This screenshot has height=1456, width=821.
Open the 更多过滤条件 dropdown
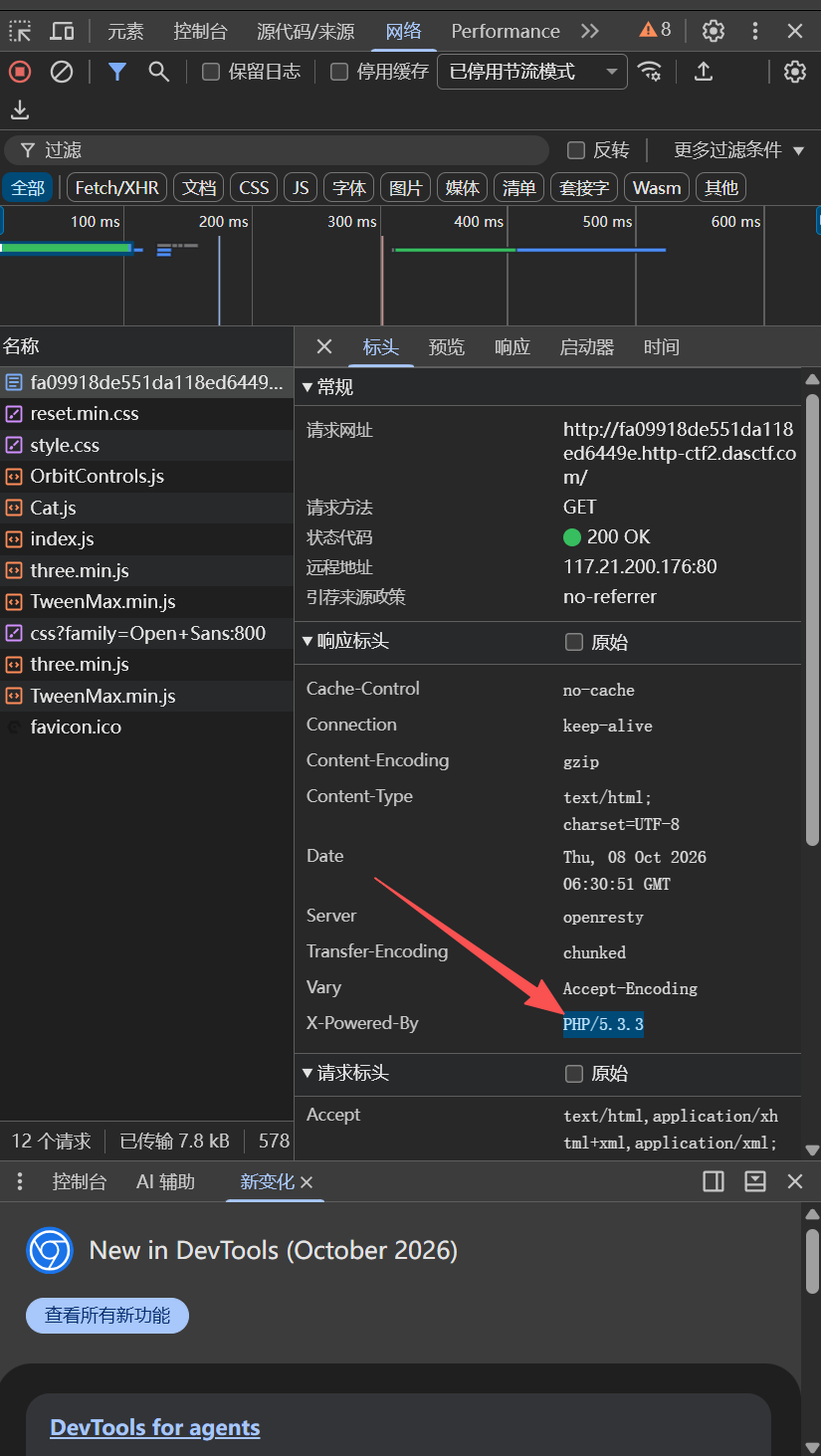click(739, 150)
